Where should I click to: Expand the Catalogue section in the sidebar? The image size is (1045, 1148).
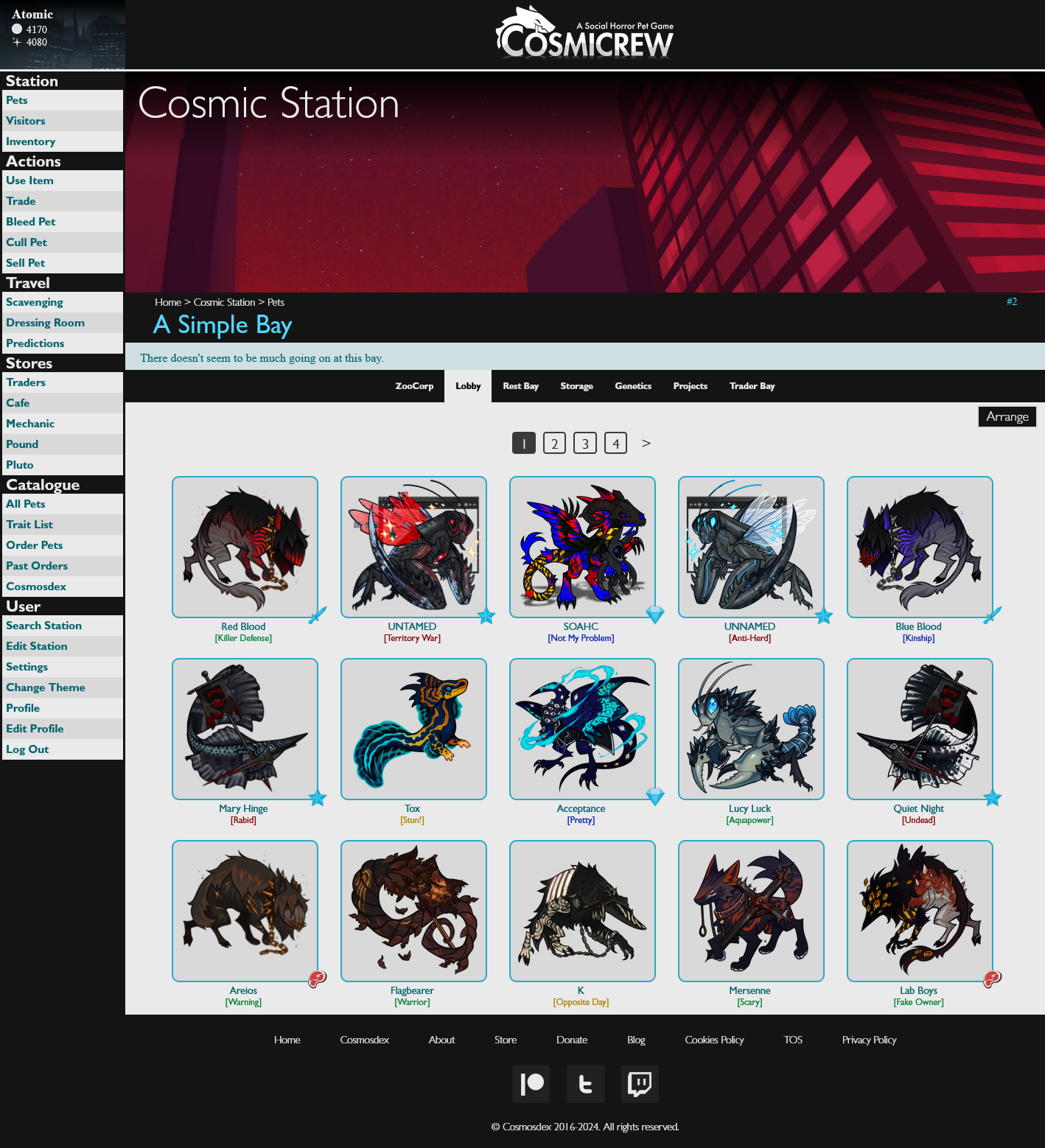point(42,485)
